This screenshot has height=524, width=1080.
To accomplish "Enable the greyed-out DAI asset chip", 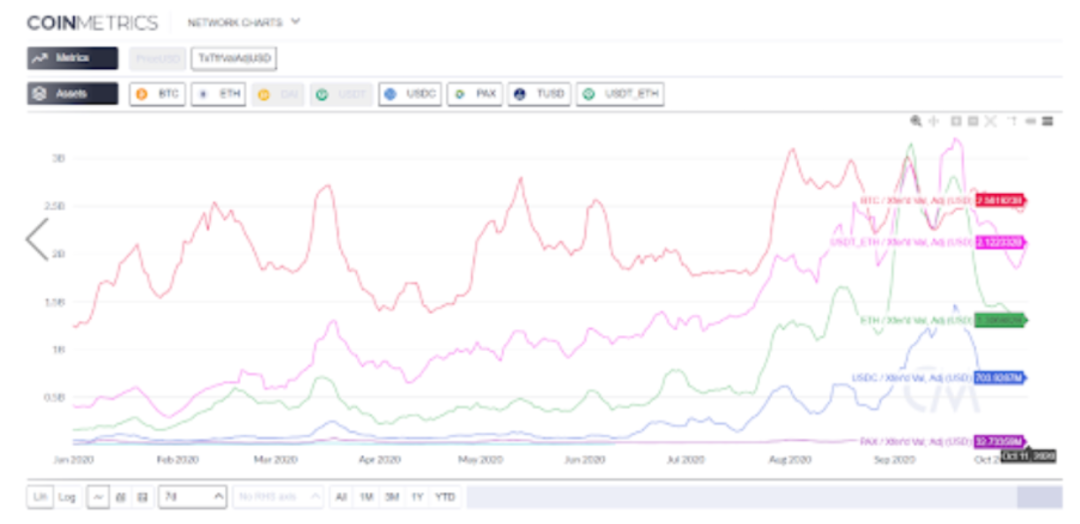I will pos(278,94).
